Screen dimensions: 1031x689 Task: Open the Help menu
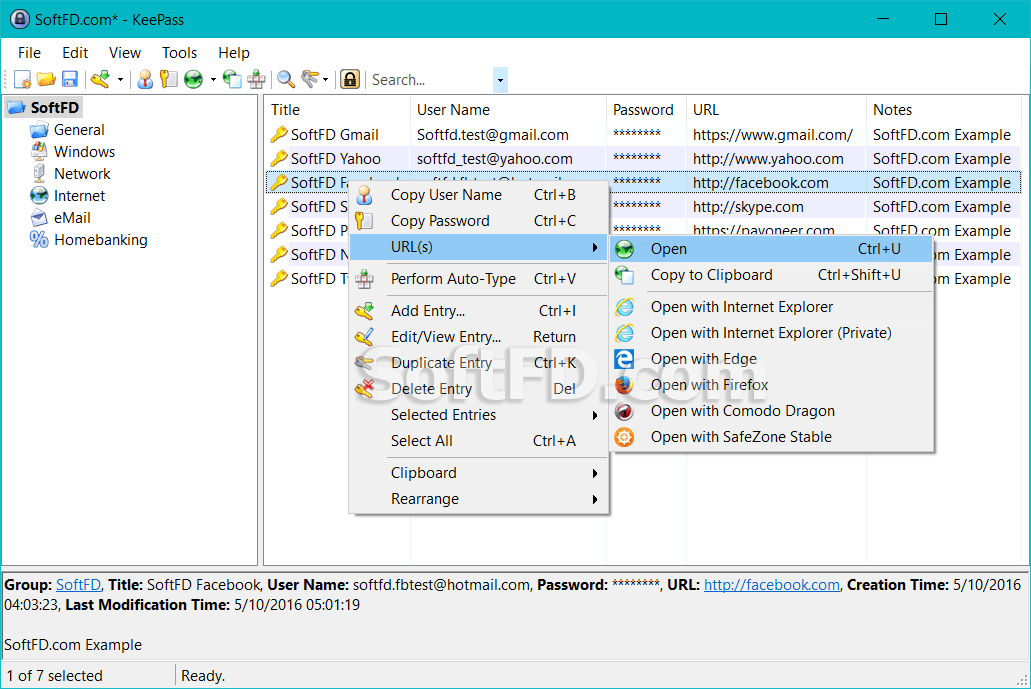coord(234,53)
